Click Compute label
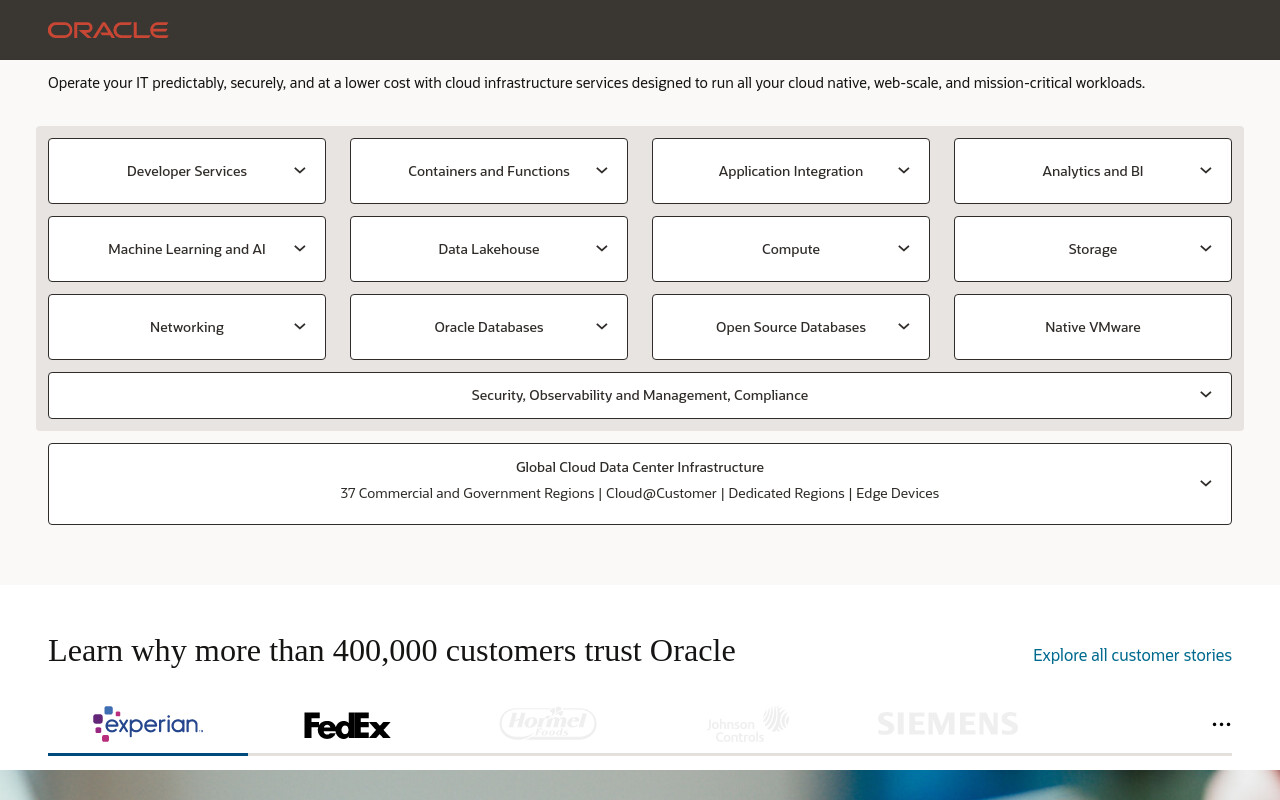1280x800 pixels. pyautogui.click(x=791, y=249)
